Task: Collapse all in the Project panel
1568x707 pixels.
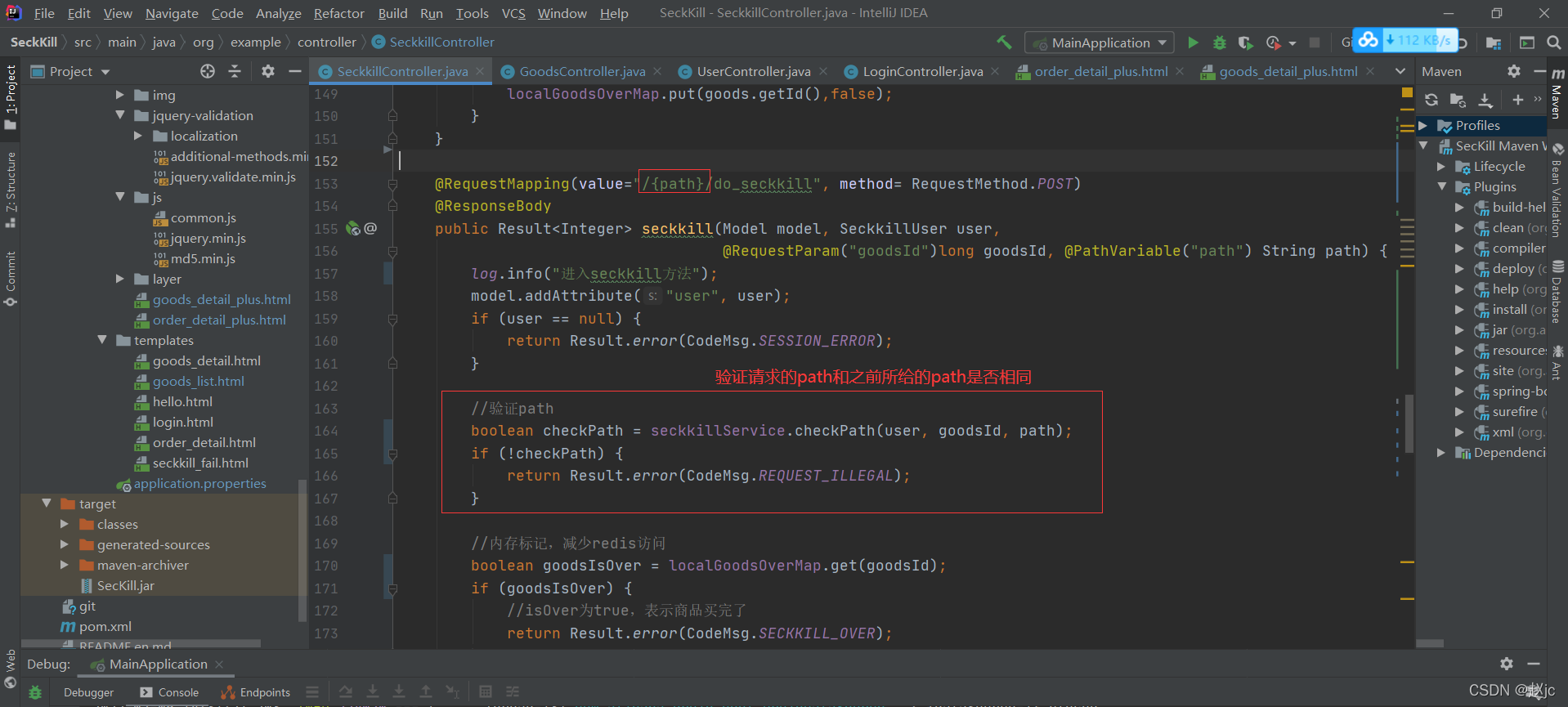Action: point(235,71)
